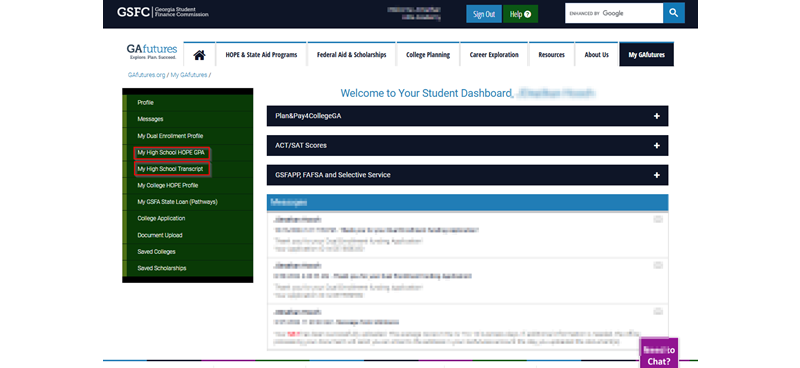
Task: Expand ACT/SAT Scores with plus icon
Action: click(657, 145)
